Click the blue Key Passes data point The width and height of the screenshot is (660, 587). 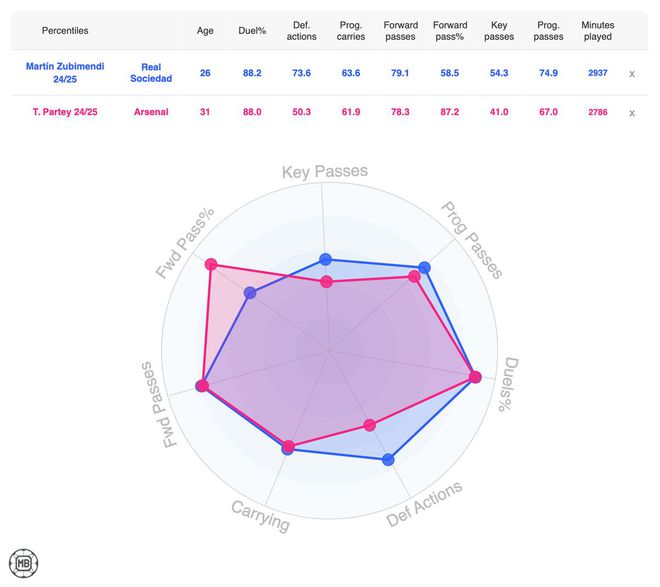point(325,259)
